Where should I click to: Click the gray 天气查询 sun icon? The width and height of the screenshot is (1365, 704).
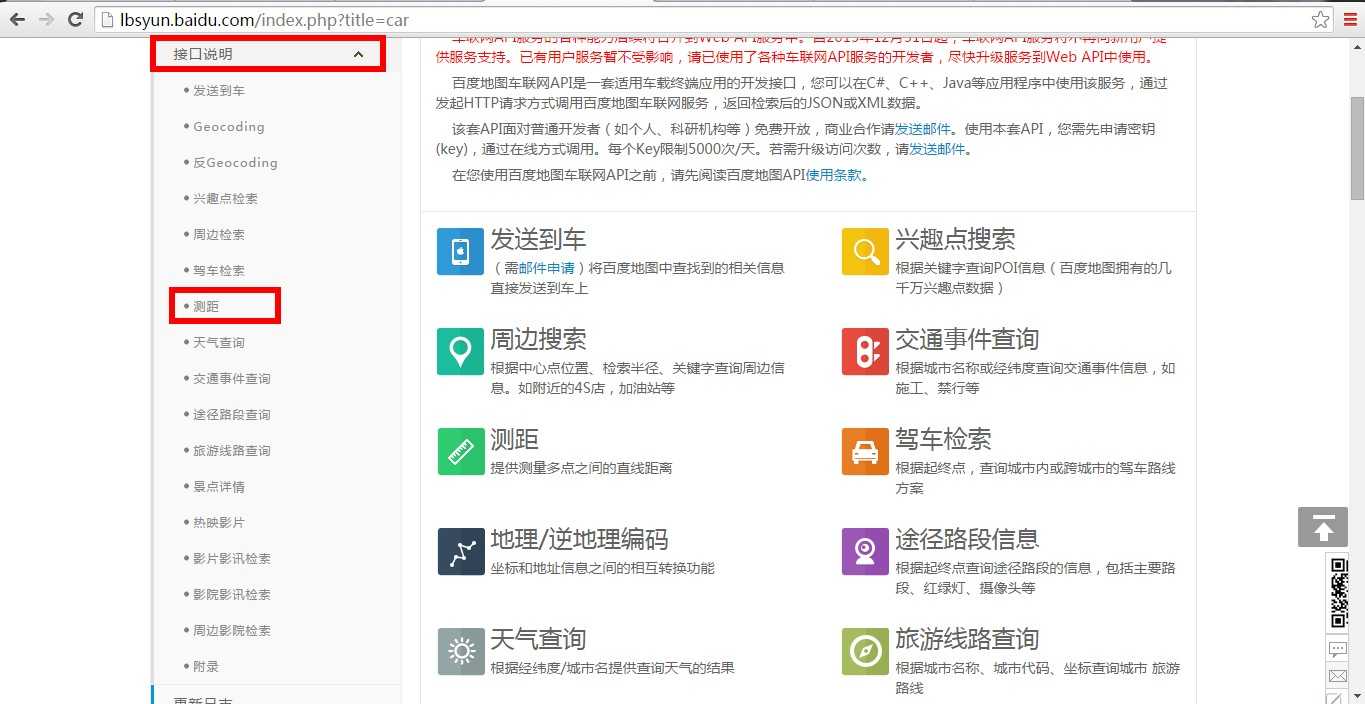click(x=460, y=651)
